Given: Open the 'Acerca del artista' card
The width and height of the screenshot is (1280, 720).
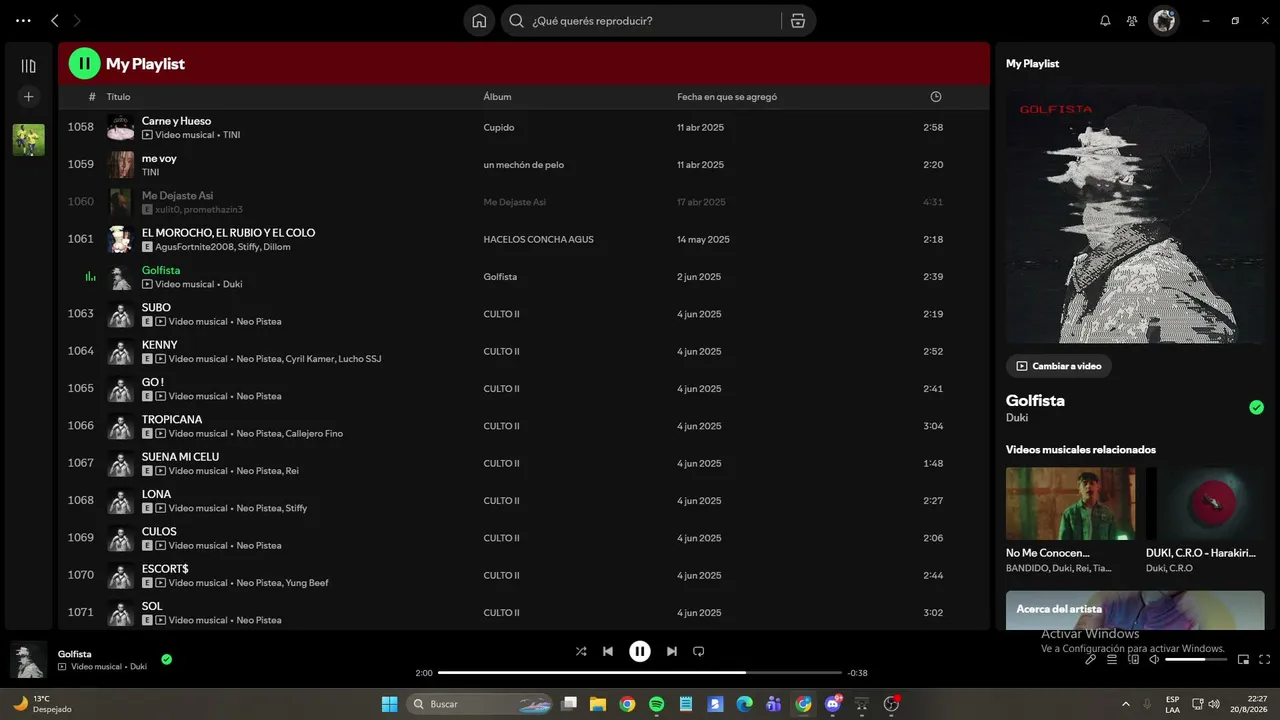Looking at the screenshot, I should (x=1135, y=610).
